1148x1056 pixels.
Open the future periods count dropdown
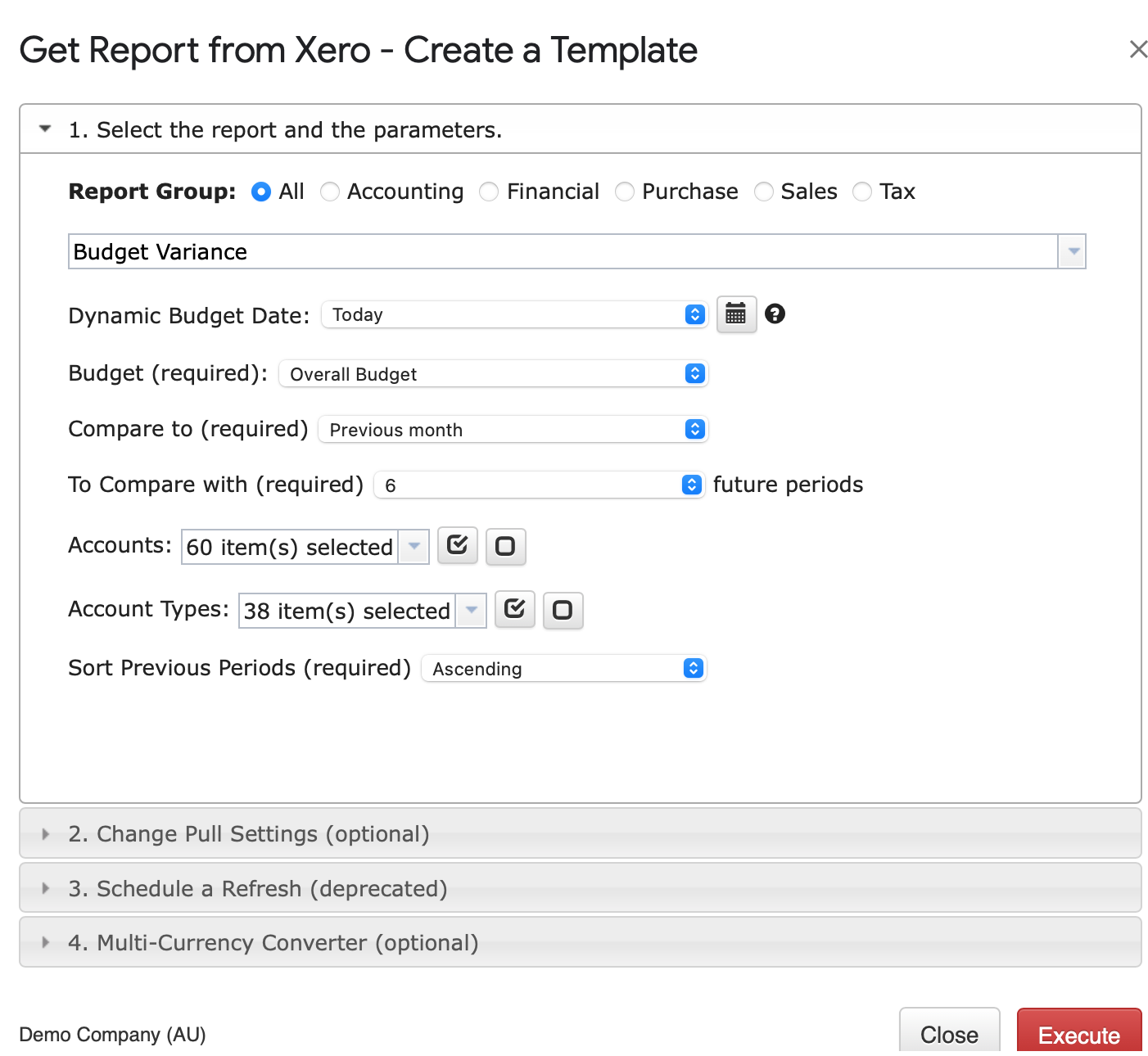540,485
